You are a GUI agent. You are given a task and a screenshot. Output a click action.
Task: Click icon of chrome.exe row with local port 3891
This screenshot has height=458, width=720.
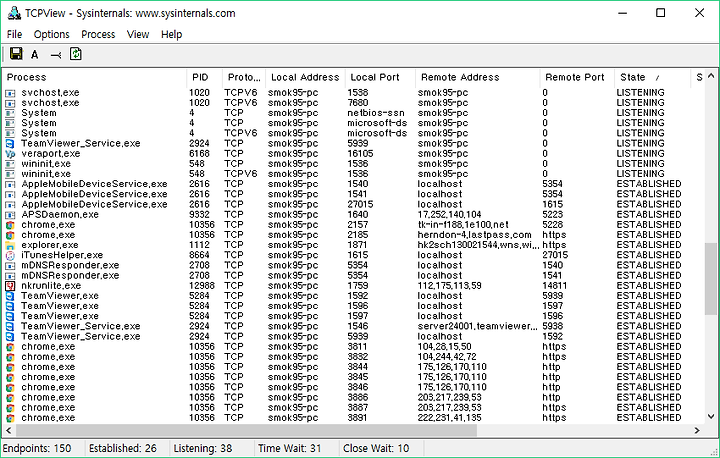[10, 418]
